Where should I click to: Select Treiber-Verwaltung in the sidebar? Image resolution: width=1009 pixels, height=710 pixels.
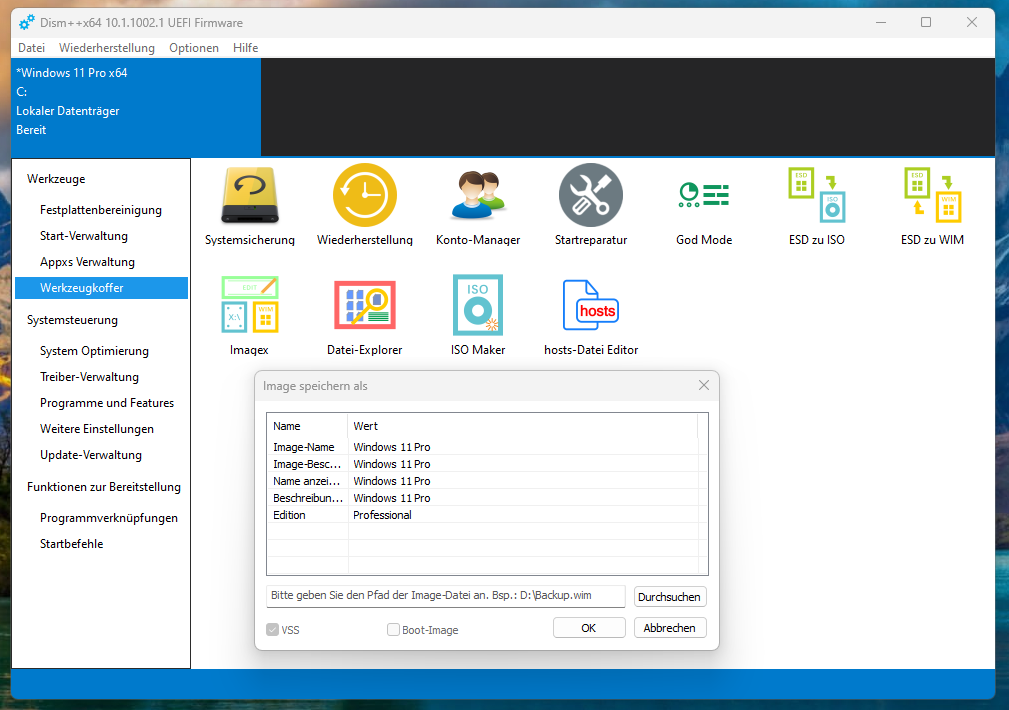(x=101, y=377)
